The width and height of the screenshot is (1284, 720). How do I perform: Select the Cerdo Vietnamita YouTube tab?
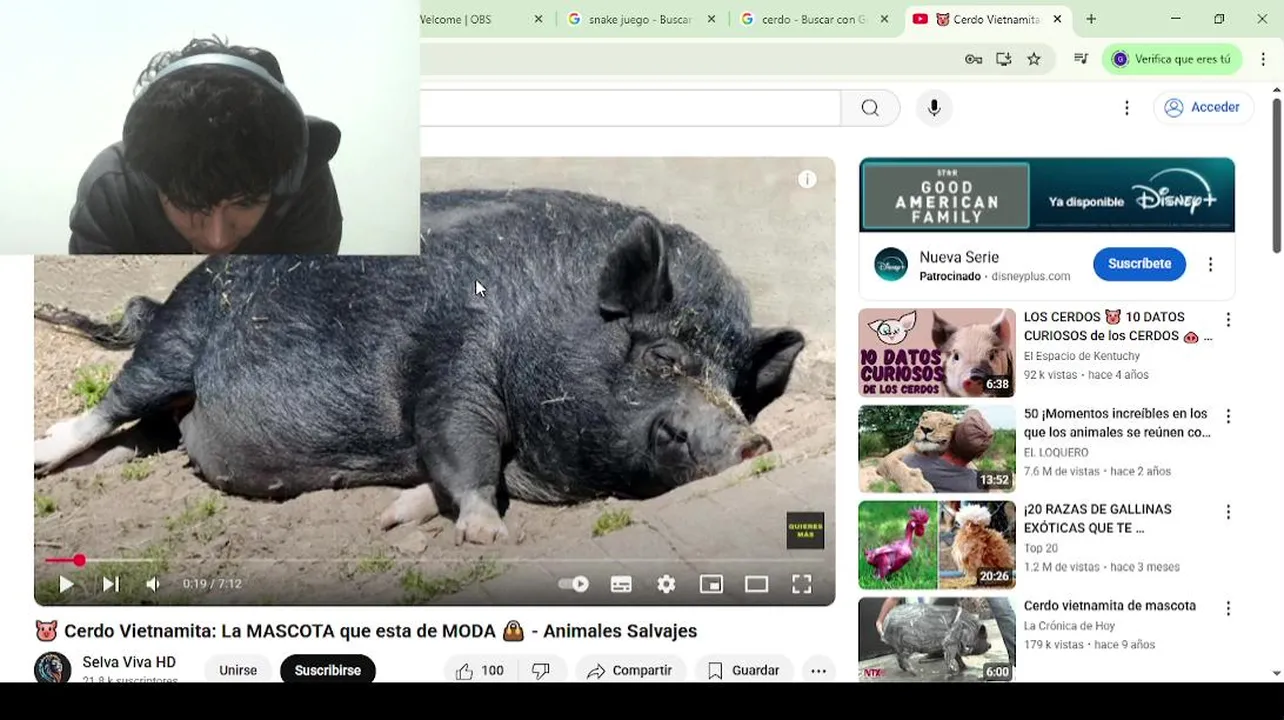(988, 19)
